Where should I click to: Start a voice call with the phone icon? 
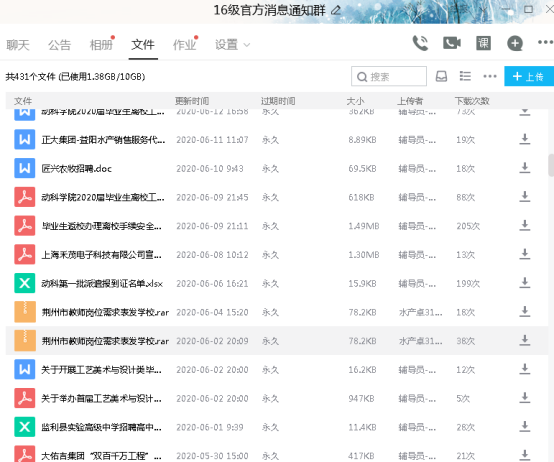(420, 43)
